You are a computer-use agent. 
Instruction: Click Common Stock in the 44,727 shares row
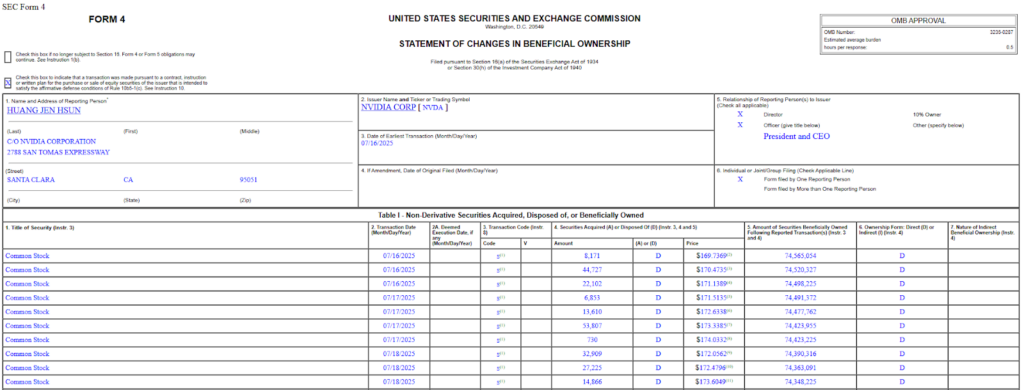[27, 270]
